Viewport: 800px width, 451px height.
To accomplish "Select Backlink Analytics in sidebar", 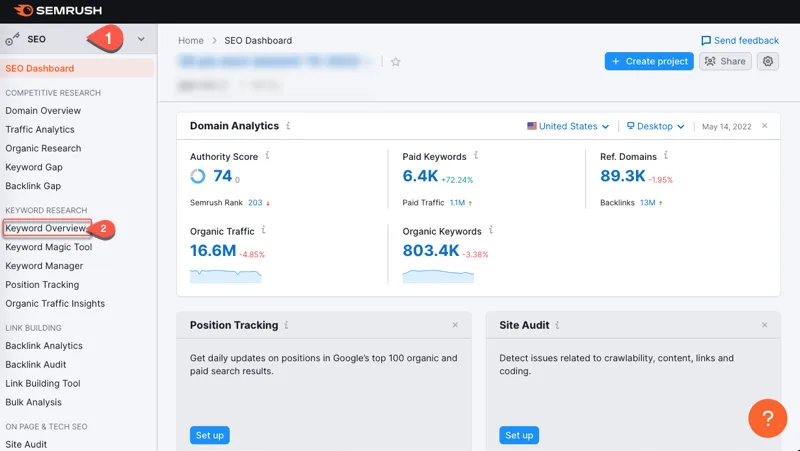I will (44, 346).
